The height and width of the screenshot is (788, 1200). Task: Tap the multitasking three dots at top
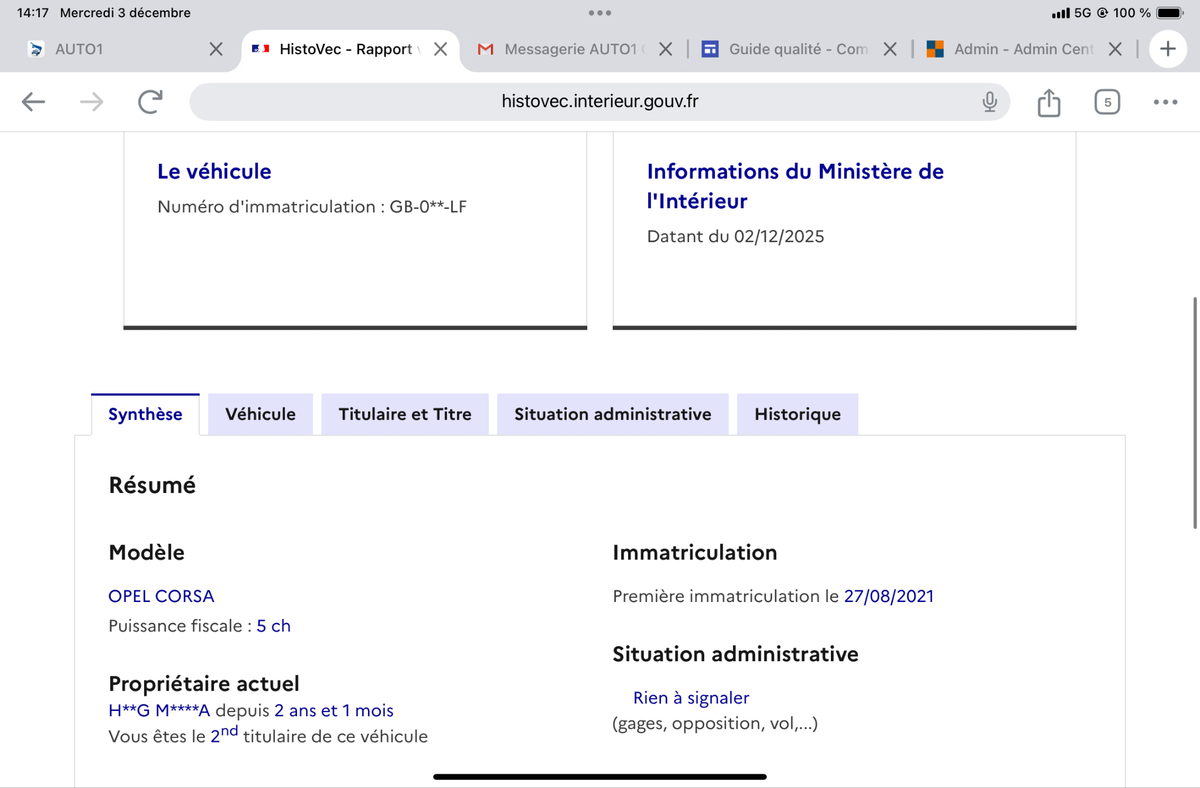click(x=600, y=13)
